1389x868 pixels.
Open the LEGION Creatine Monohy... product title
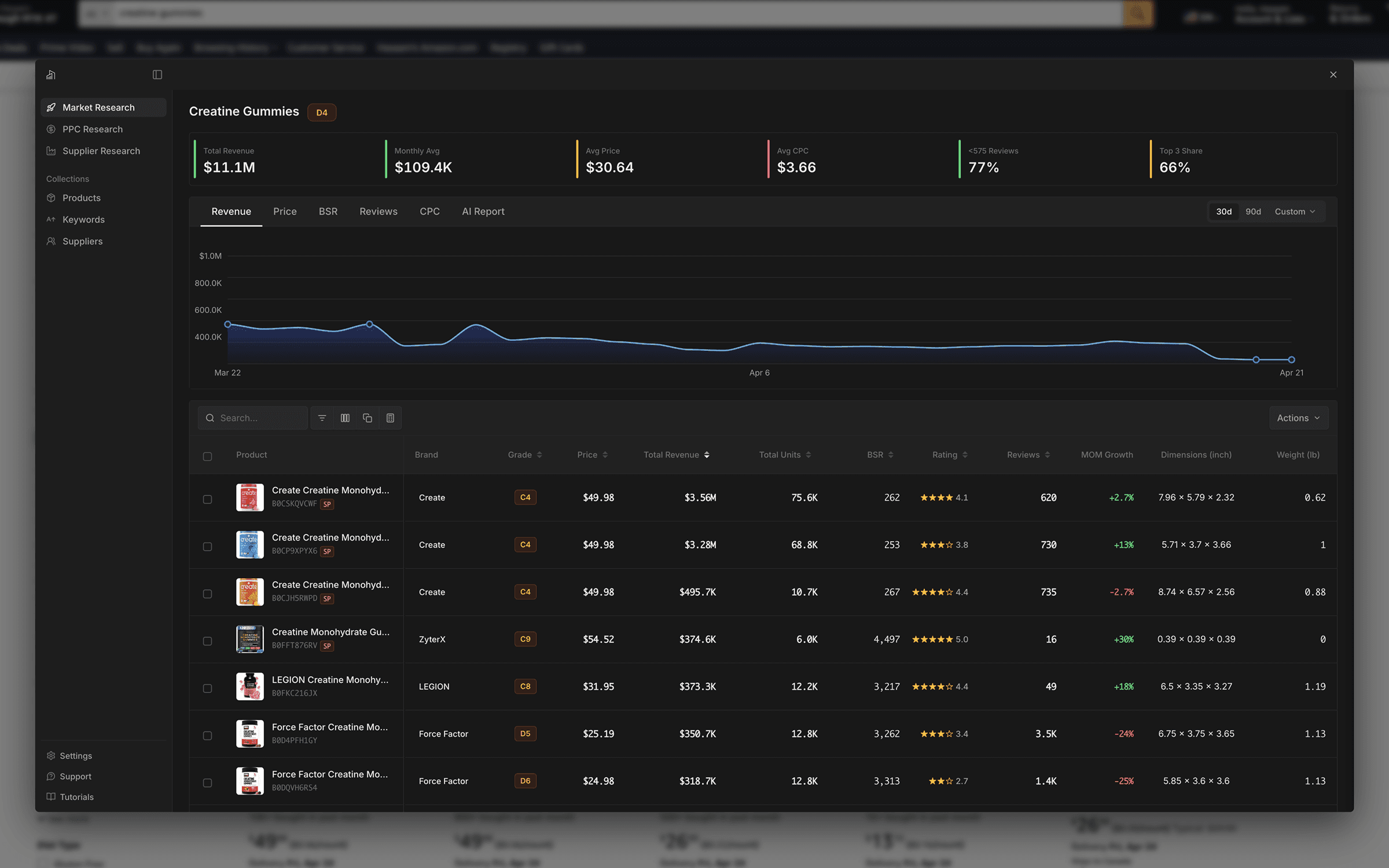coord(330,680)
